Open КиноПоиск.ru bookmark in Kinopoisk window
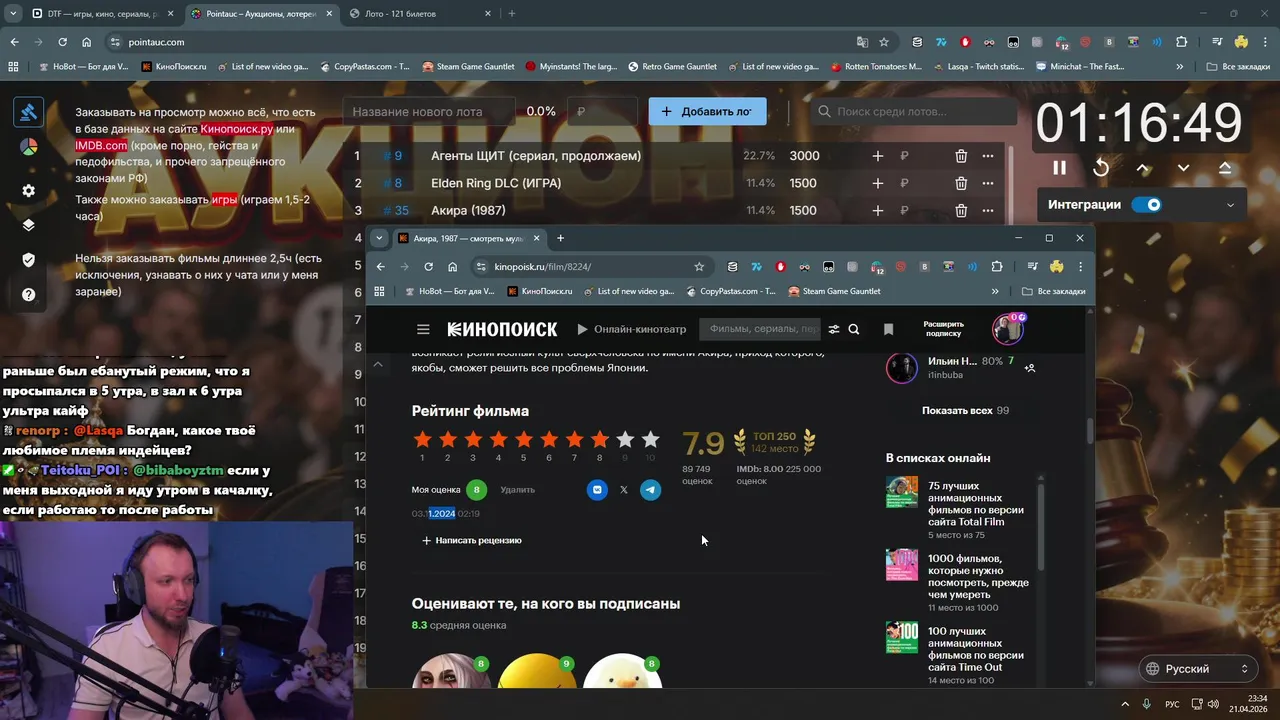Viewport: 1280px width, 720px height. pos(539,291)
